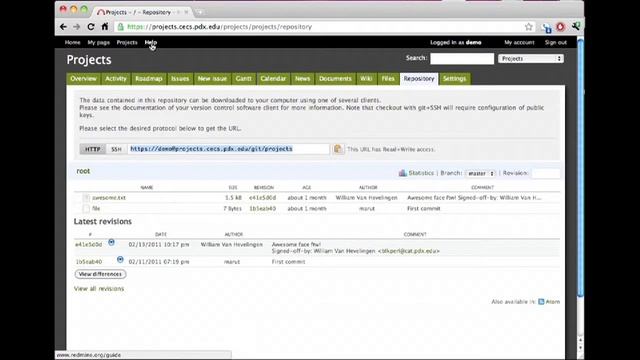The image size is (640, 360).
Task: Click the red circular extension icon
Action: click(x=560, y=27)
